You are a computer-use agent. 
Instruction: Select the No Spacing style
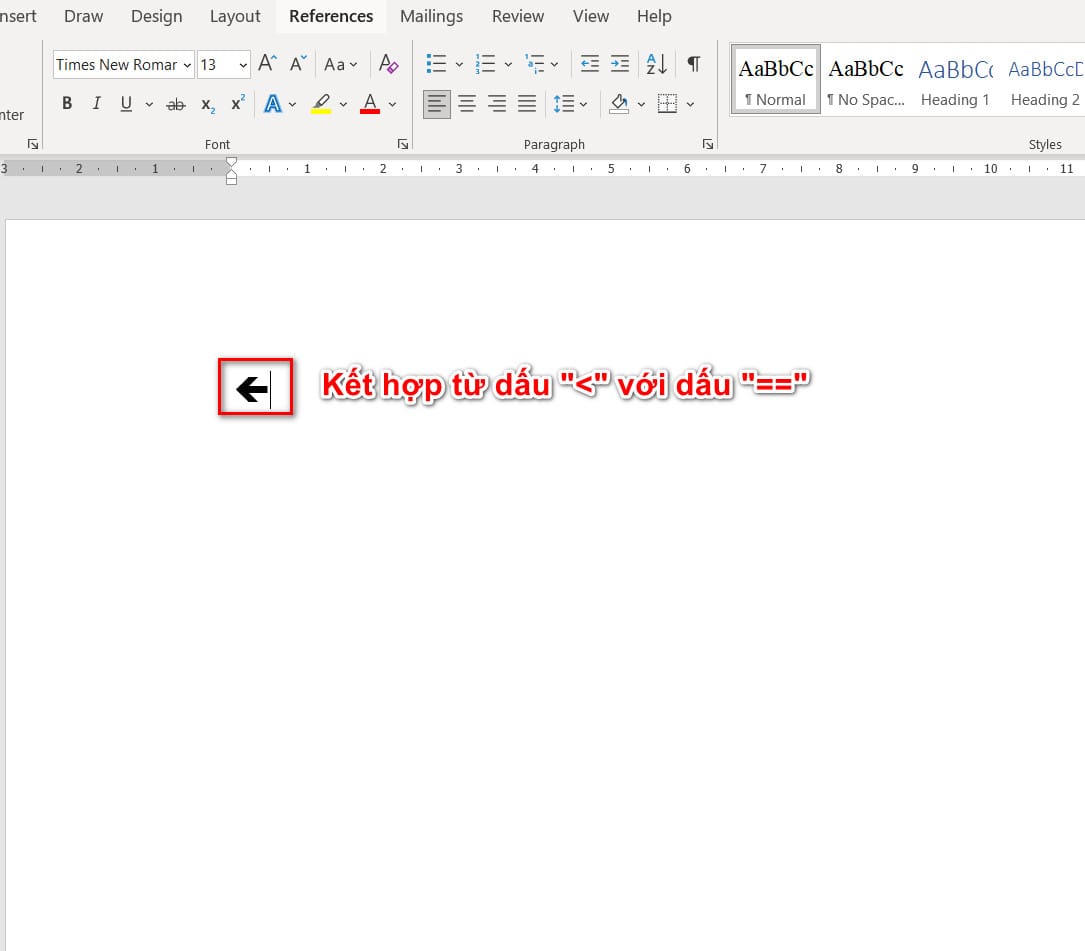865,80
